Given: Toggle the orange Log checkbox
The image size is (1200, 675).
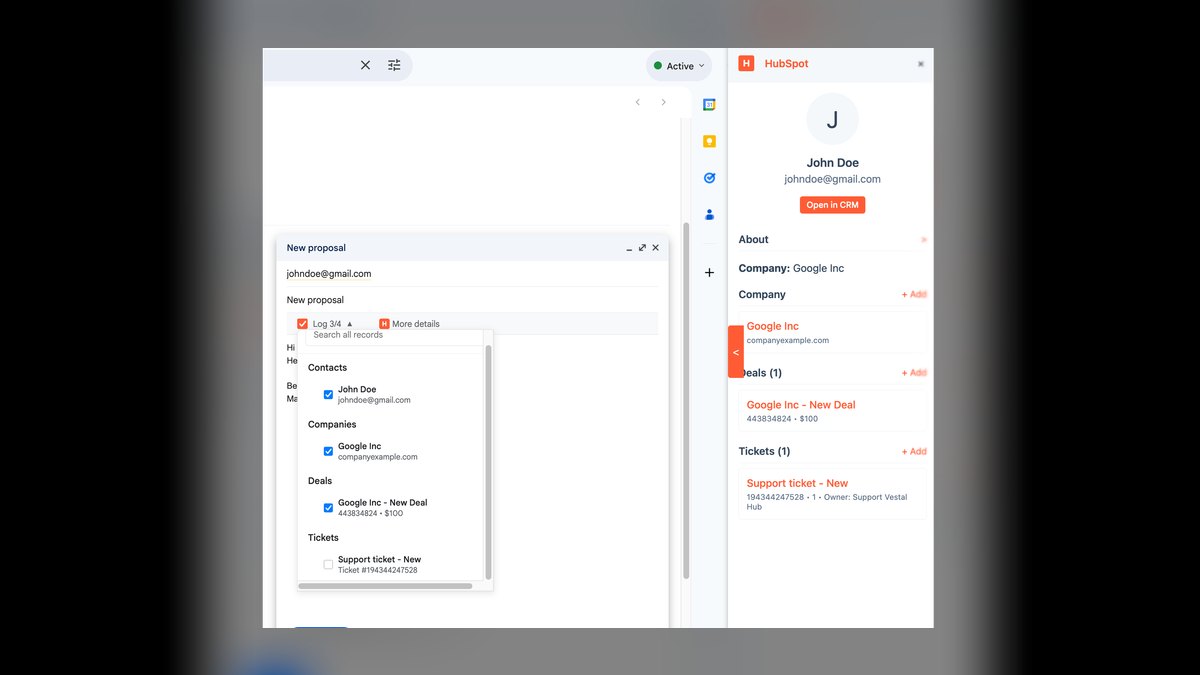Looking at the screenshot, I should click(302, 324).
